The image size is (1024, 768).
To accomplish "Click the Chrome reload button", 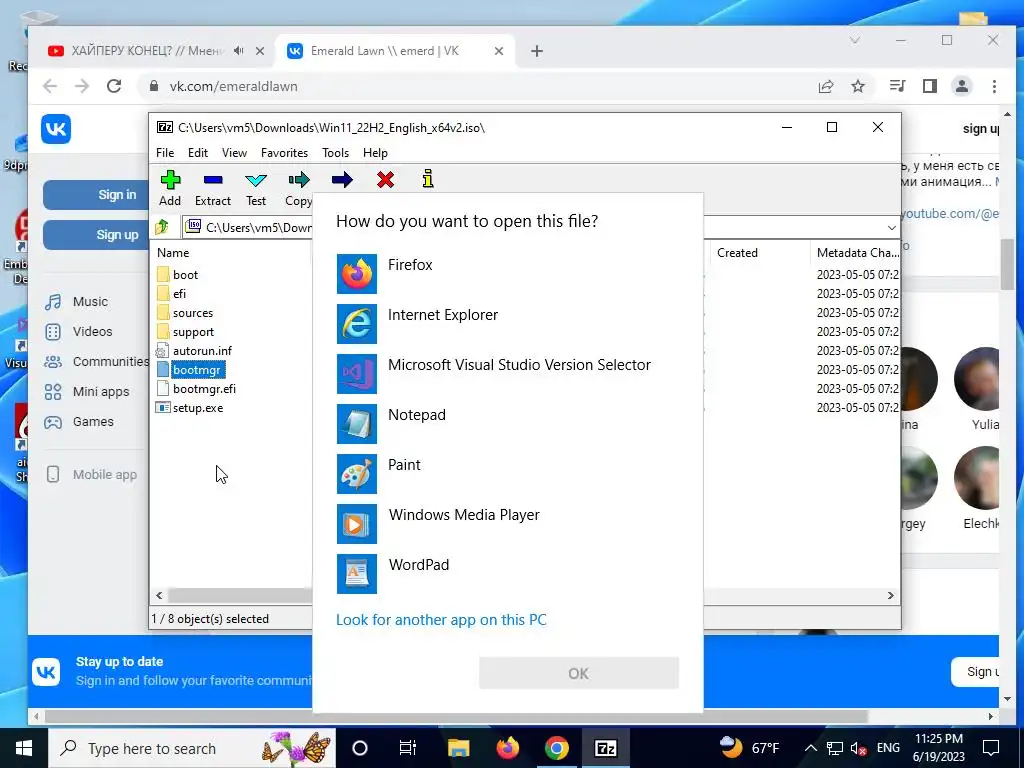I will point(114,86).
